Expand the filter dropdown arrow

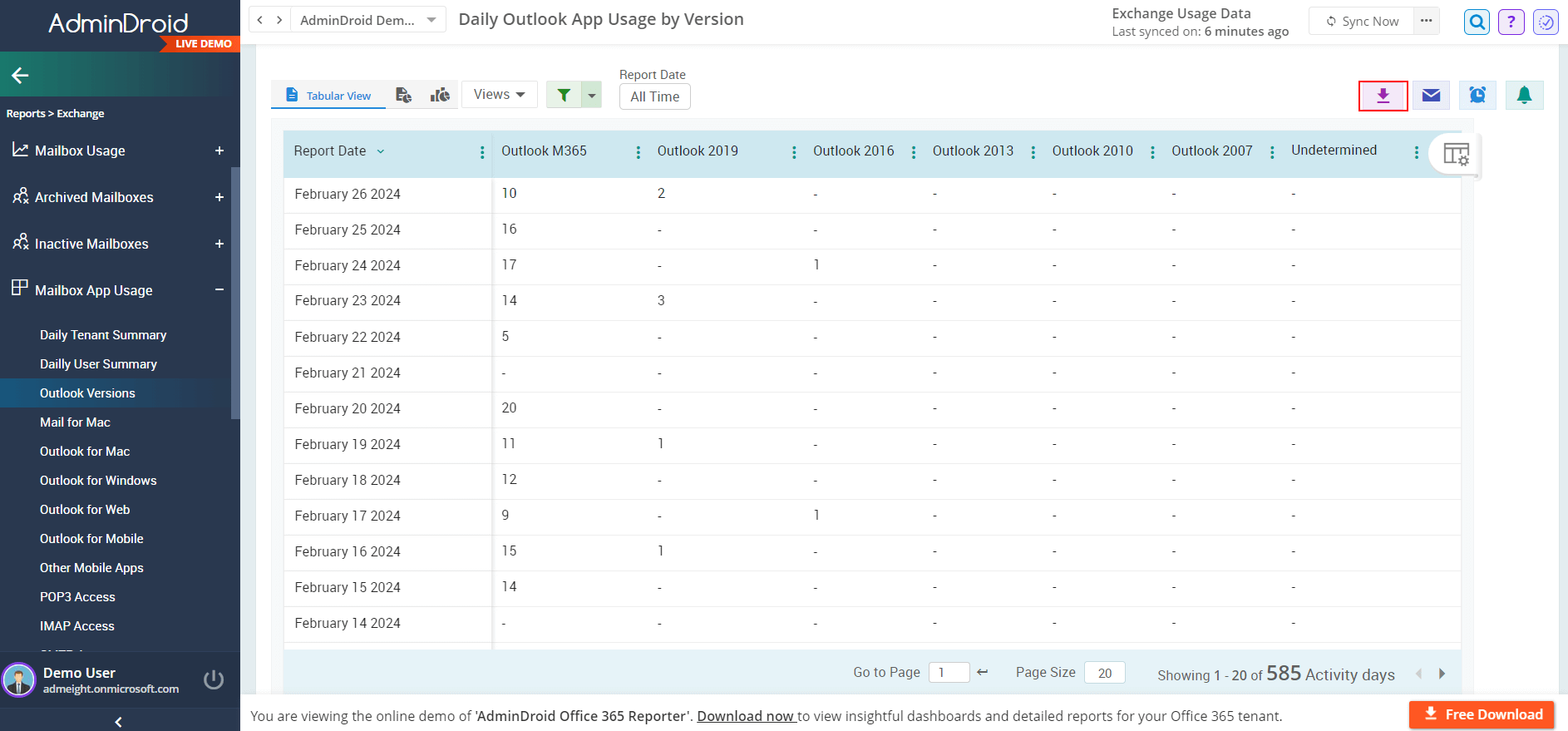592,96
